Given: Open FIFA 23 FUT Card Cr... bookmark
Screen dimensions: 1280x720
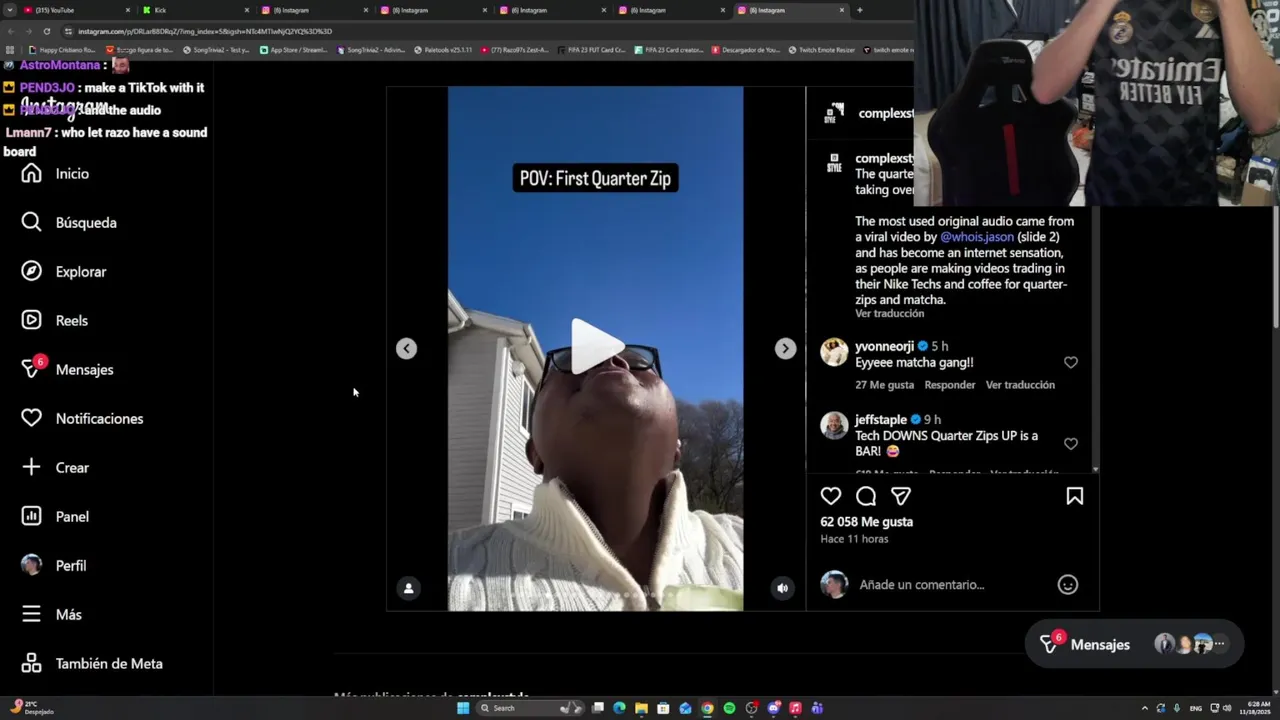Looking at the screenshot, I should click(x=592, y=50).
